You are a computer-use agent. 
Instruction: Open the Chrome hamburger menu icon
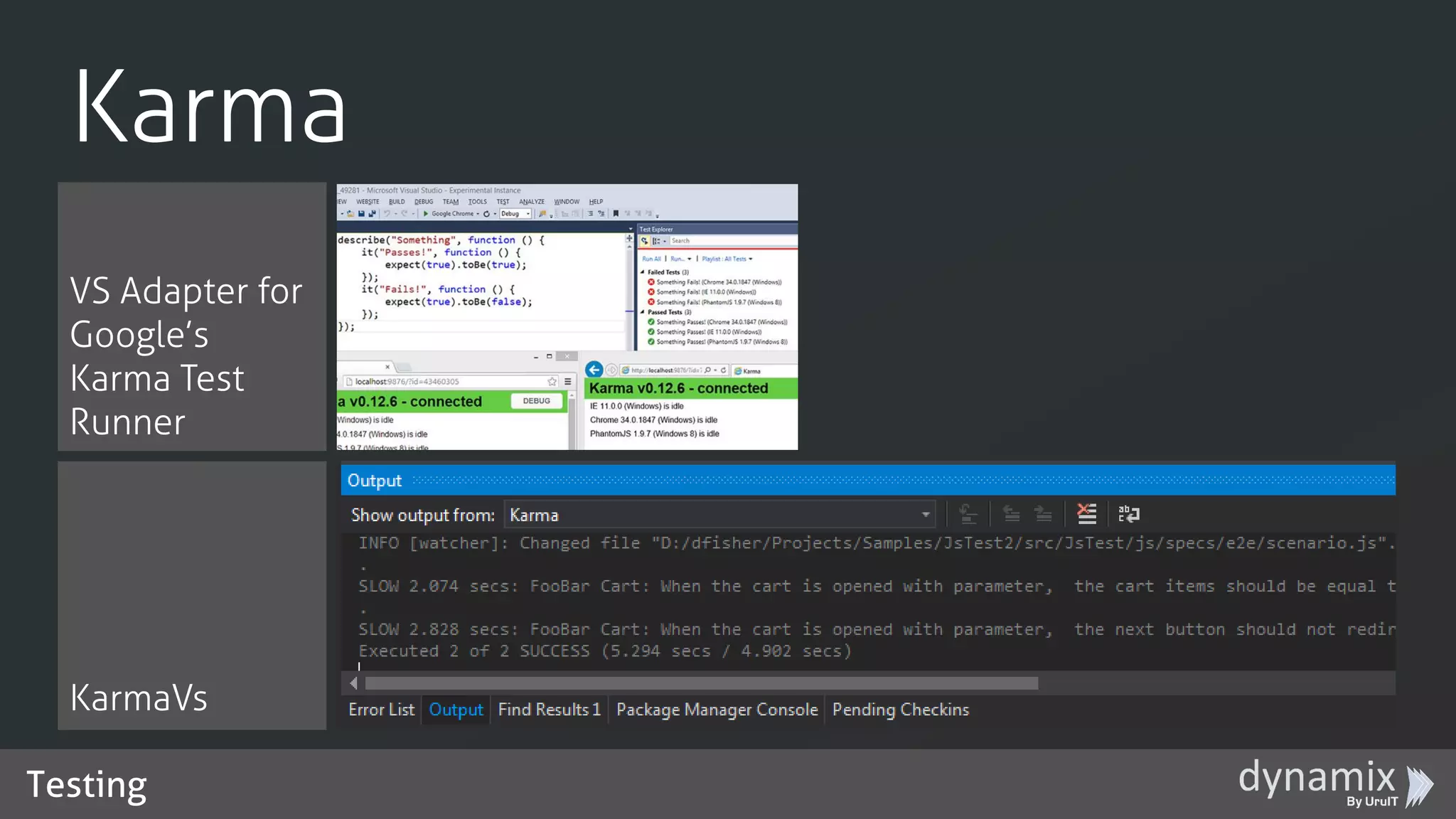[x=567, y=382]
